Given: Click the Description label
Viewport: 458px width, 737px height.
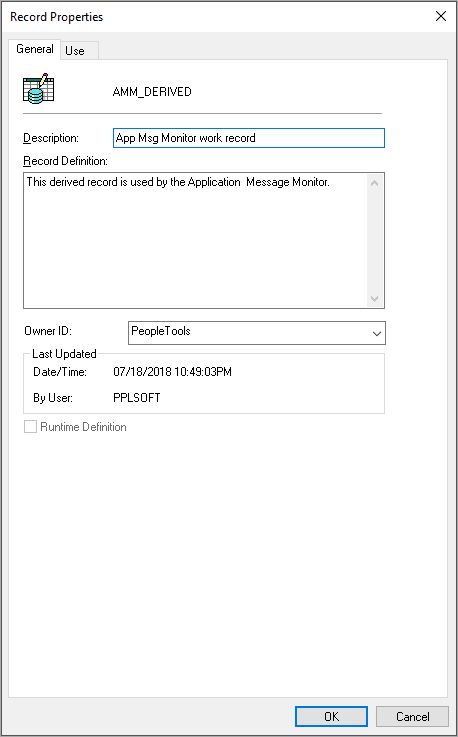Looking at the screenshot, I should (51, 138).
